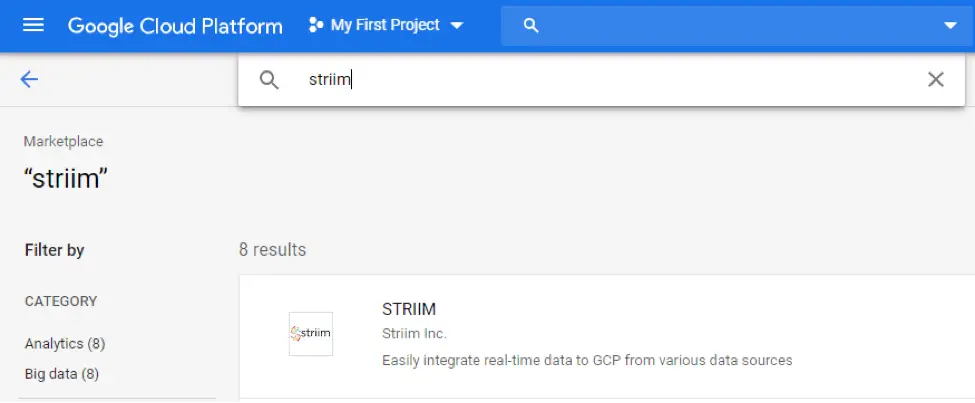975x403 pixels.
Task: Expand the top search bar dropdown arrow
Action: pos(950,26)
